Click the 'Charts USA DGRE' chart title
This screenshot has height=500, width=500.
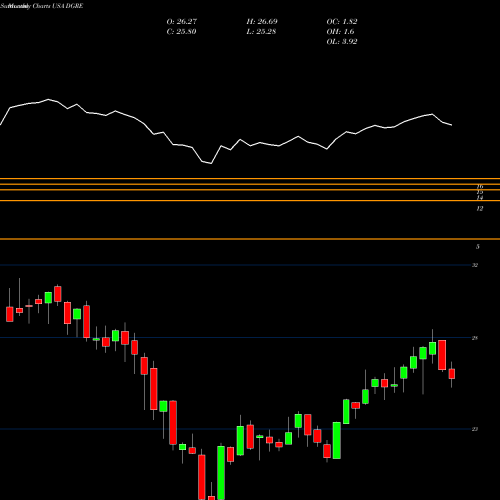58,6
